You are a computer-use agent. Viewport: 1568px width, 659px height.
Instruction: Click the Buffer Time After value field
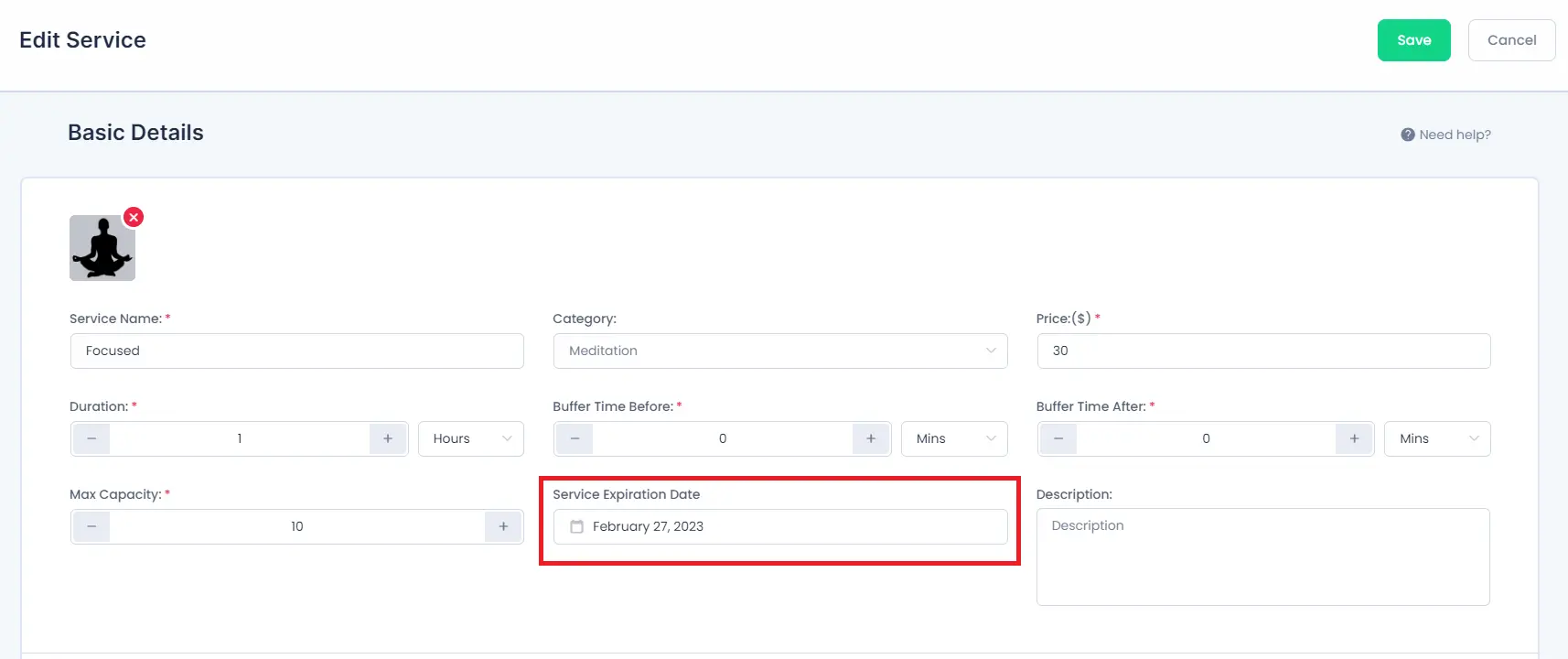pyautogui.click(x=1206, y=438)
